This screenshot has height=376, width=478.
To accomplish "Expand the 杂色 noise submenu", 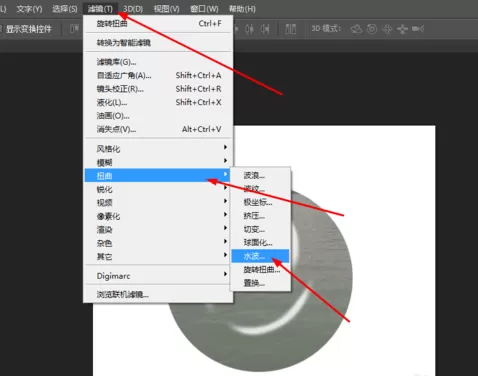I will tap(158, 243).
